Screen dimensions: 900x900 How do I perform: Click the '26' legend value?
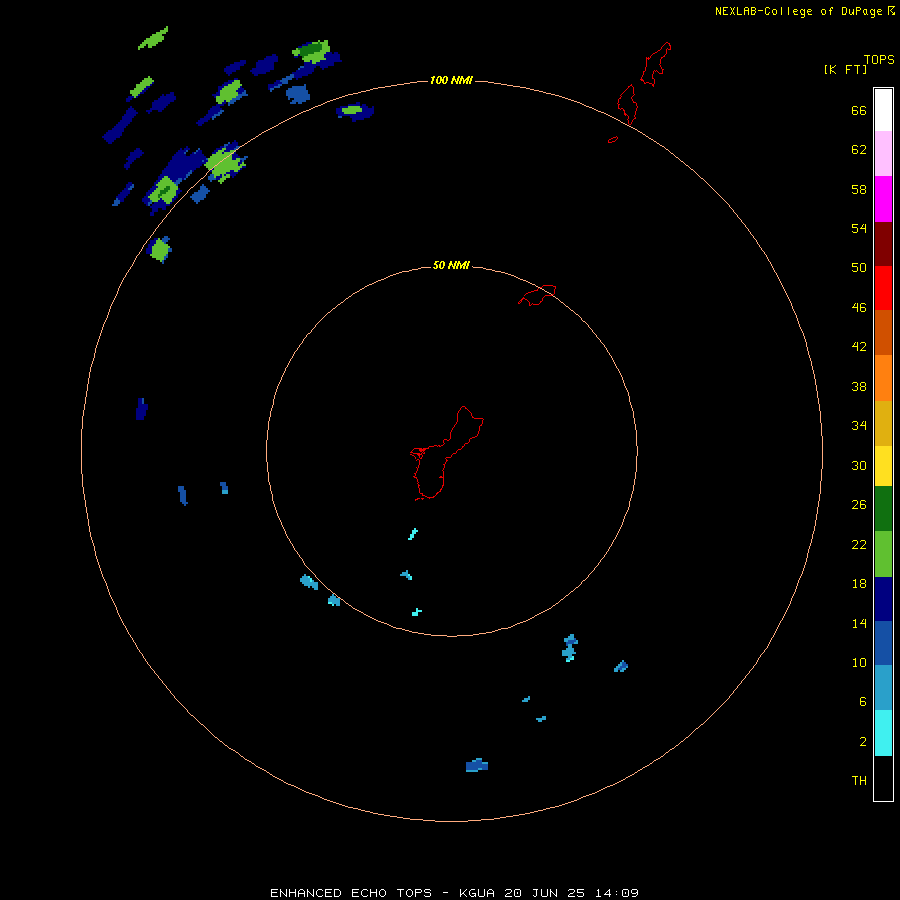coord(859,505)
